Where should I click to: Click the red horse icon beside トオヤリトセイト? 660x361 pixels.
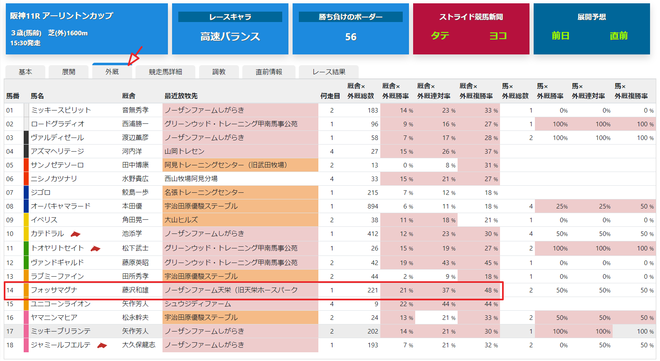coord(96,248)
